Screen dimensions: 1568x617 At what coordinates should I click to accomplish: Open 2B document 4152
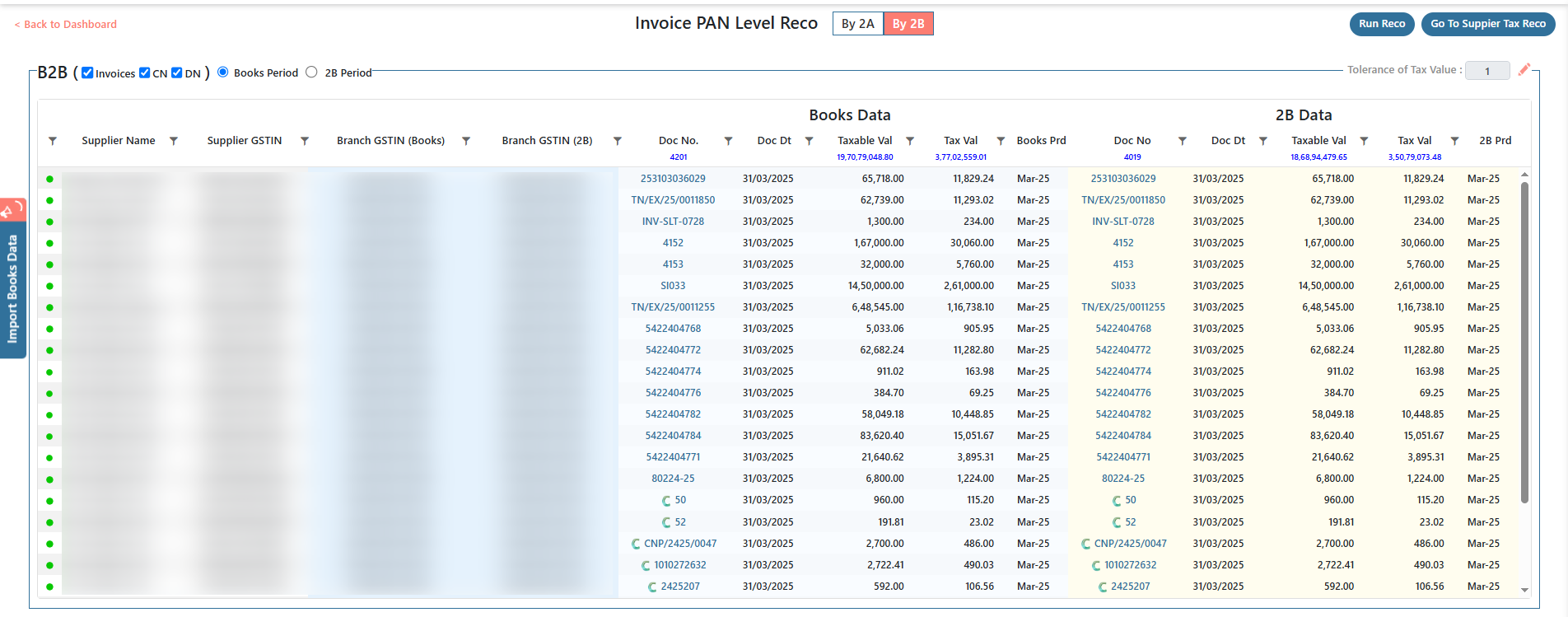[1123, 243]
